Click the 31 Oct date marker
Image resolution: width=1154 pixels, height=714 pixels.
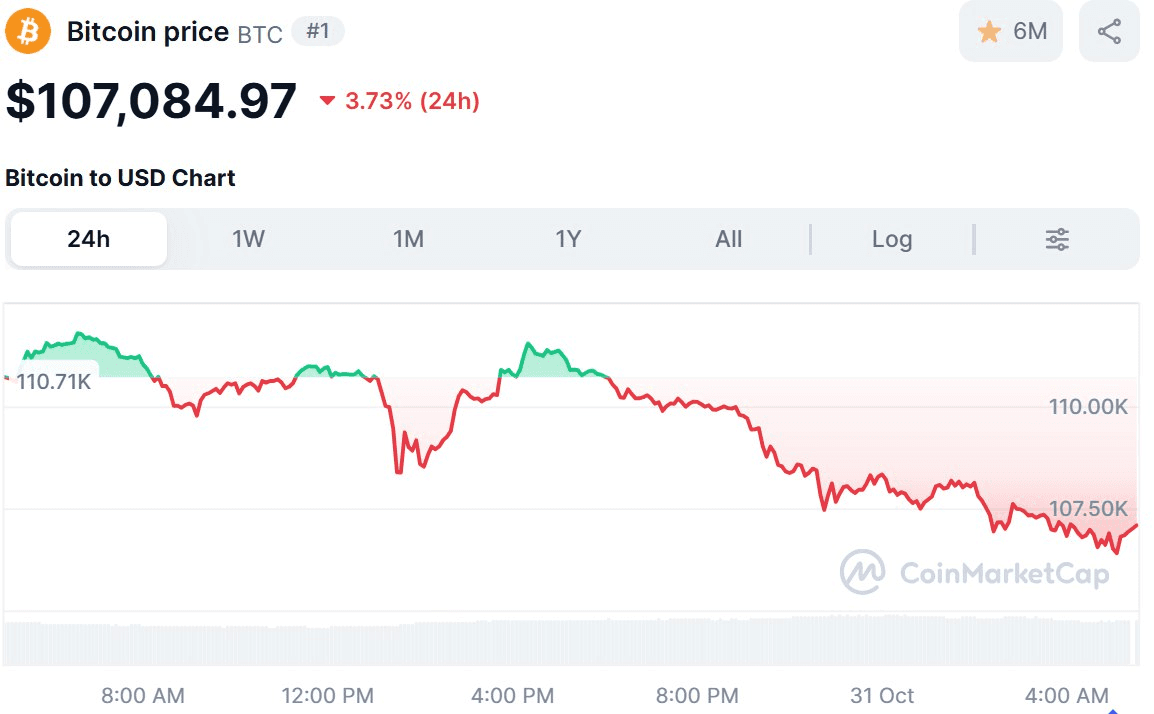point(882,695)
